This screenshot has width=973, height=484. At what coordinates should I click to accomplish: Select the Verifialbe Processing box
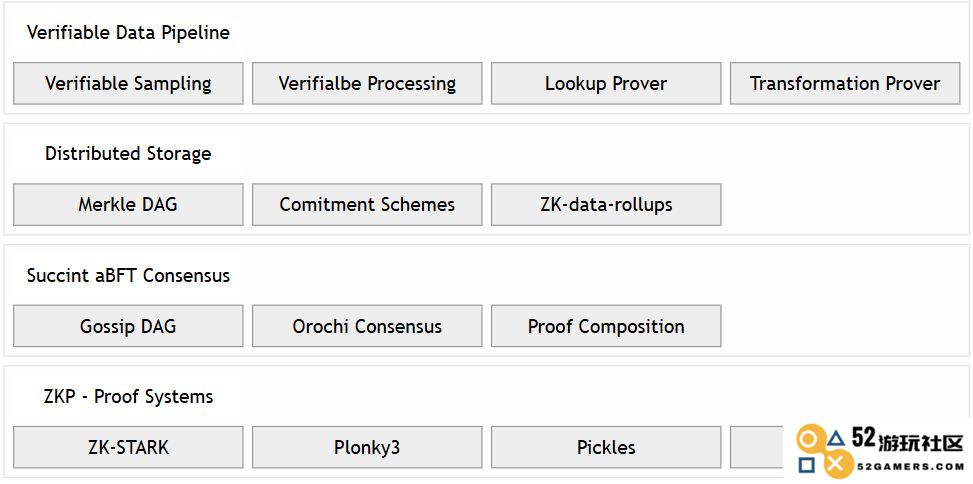(x=367, y=83)
